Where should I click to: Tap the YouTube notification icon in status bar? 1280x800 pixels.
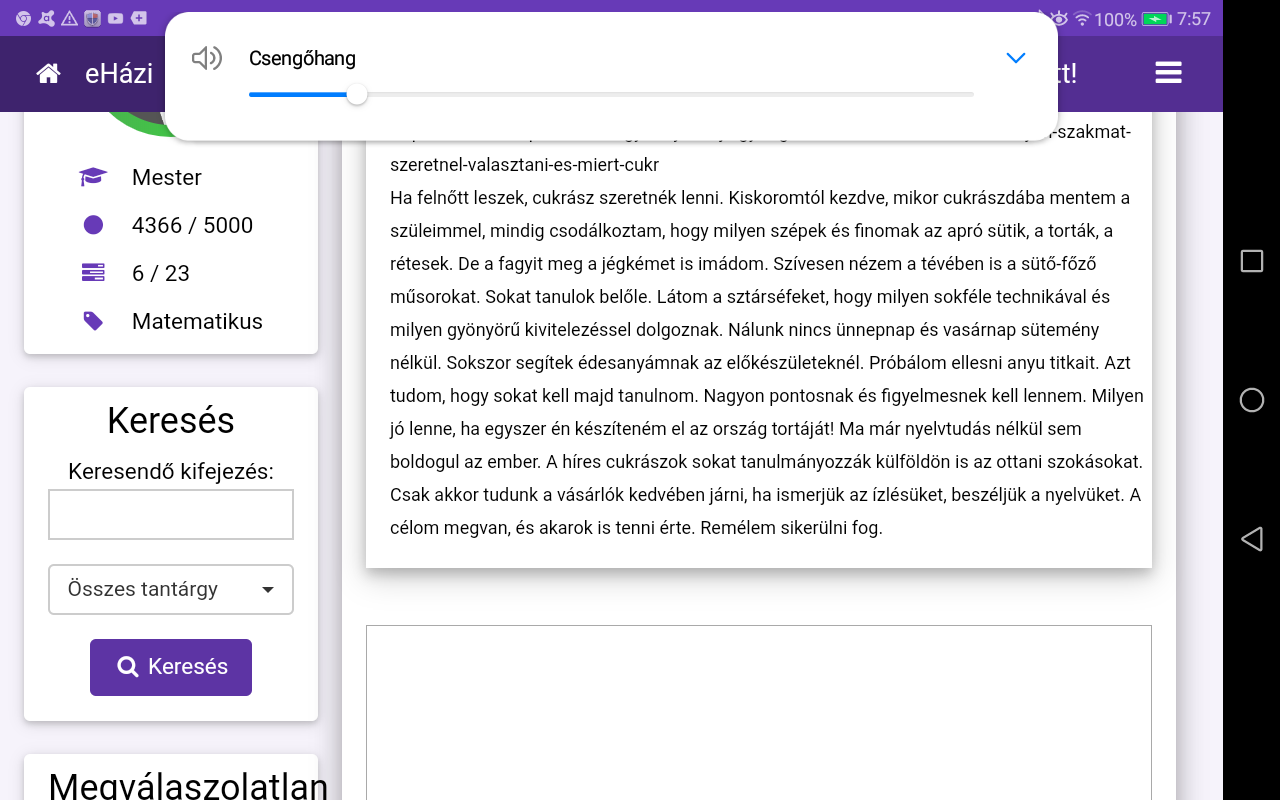coord(116,18)
